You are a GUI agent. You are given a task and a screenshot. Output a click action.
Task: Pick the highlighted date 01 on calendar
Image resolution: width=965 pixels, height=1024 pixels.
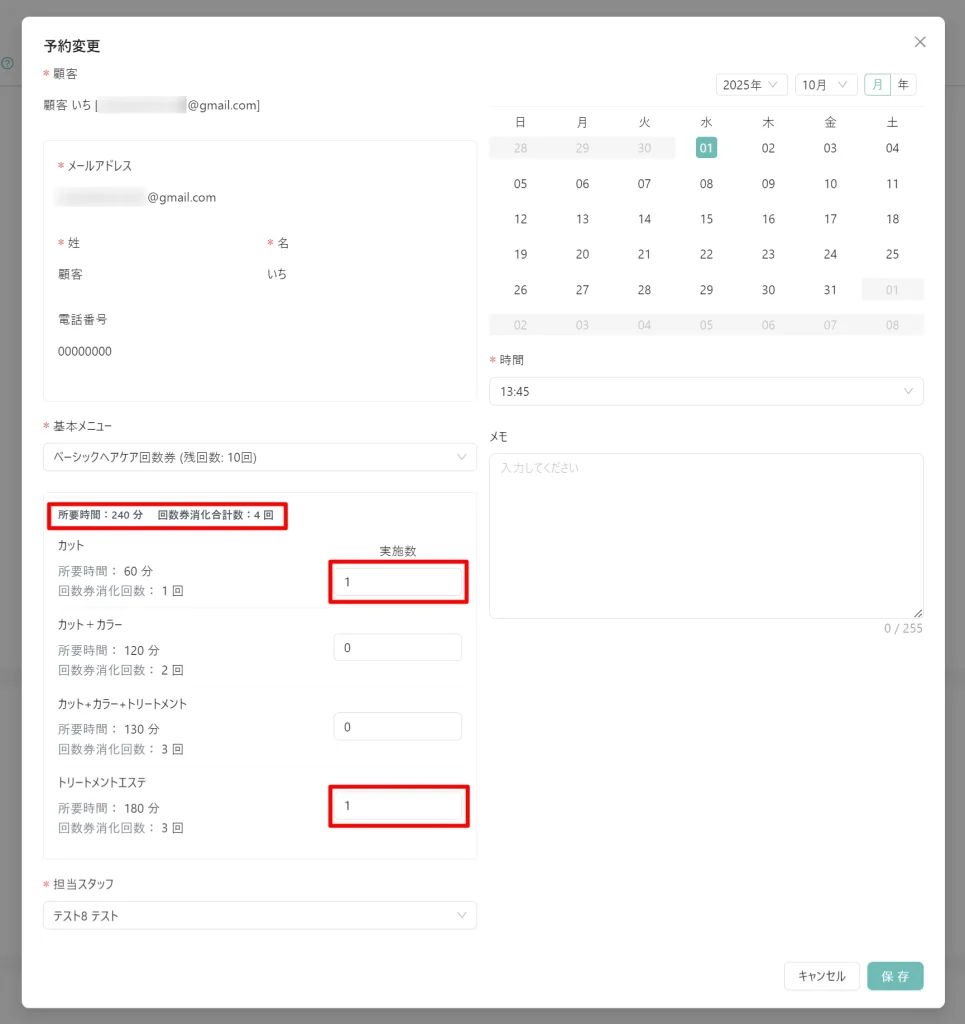706,148
